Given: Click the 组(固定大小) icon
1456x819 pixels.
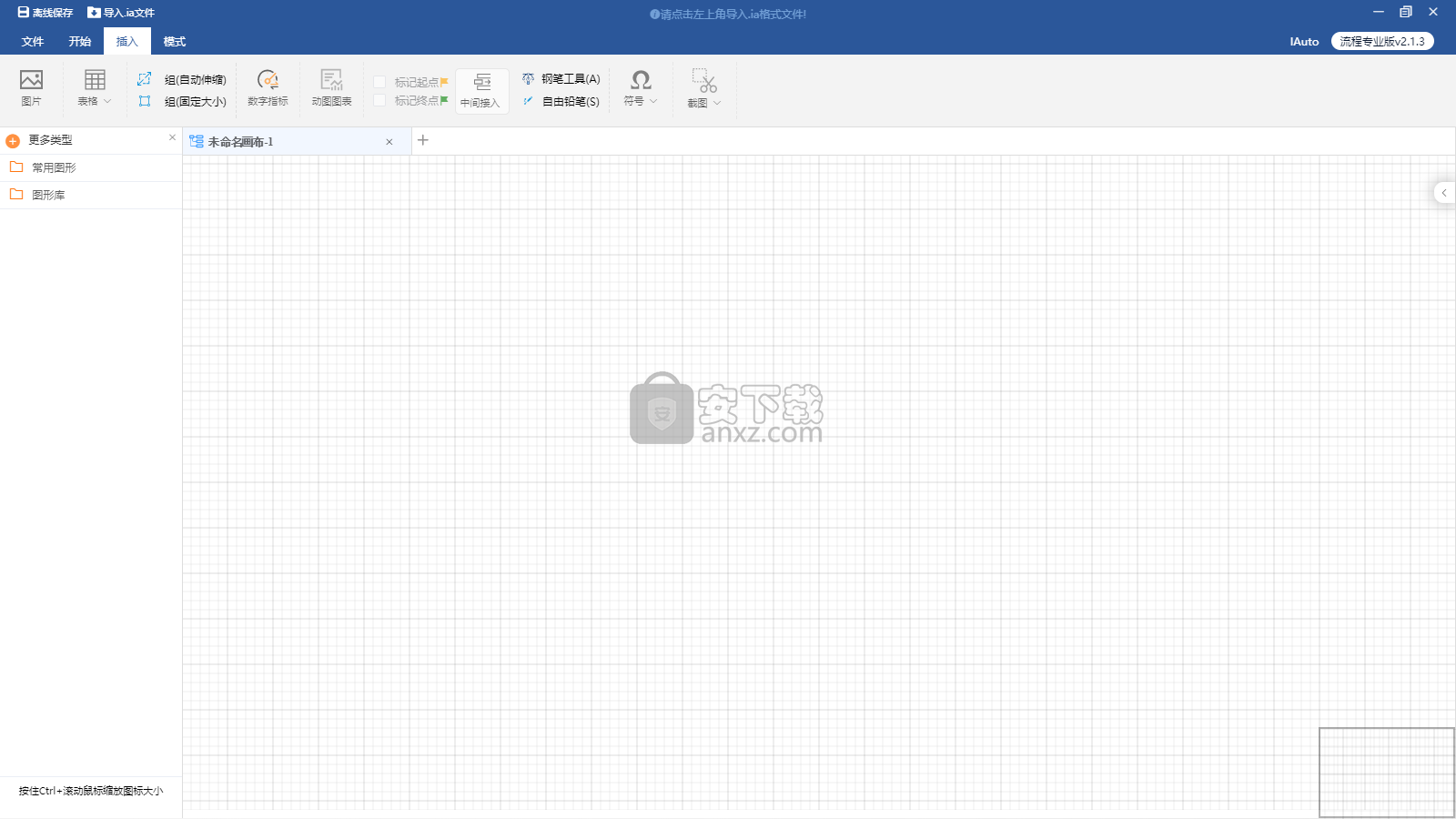Looking at the screenshot, I should [x=145, y=101].
